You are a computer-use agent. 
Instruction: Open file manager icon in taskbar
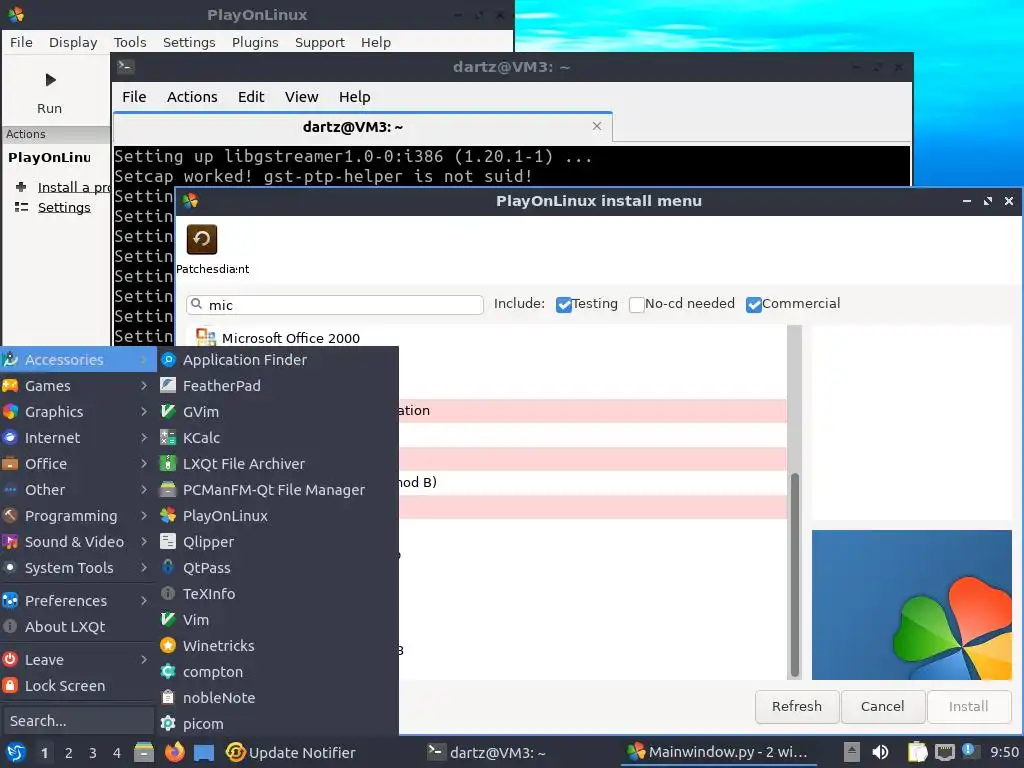(x=144, y=753)
